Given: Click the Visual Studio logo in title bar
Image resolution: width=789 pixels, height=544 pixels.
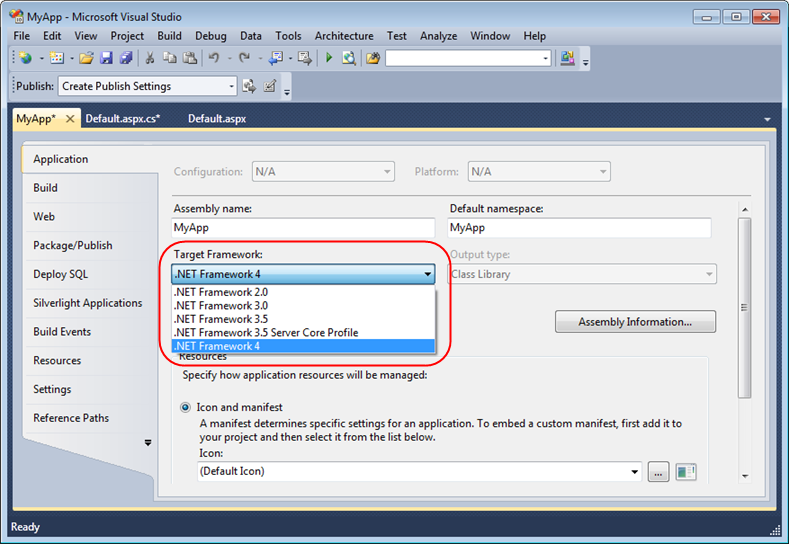Looking at the screenshot, I should click(x=16, y=16).
